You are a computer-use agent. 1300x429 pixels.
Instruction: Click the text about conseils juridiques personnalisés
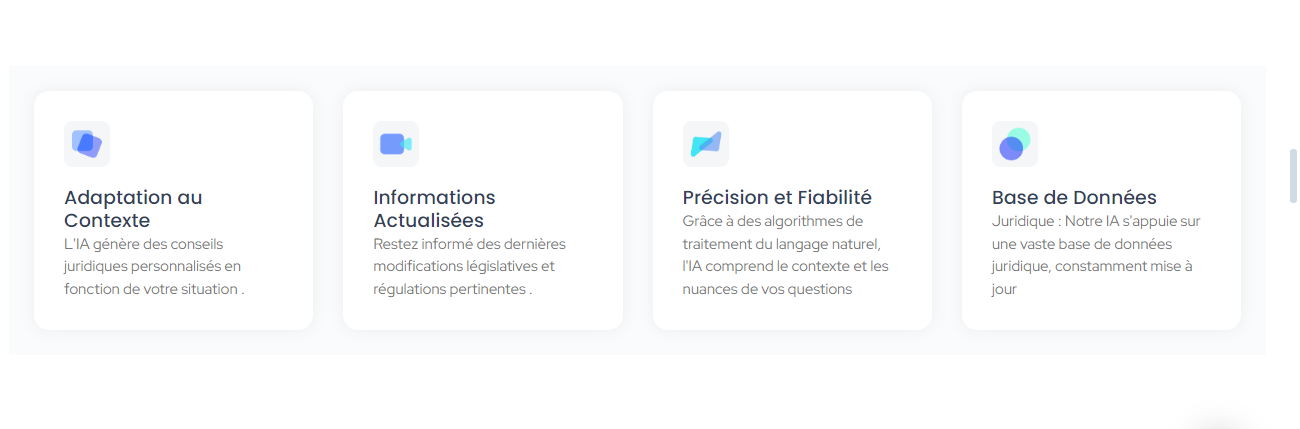click(x=154, y=266)
